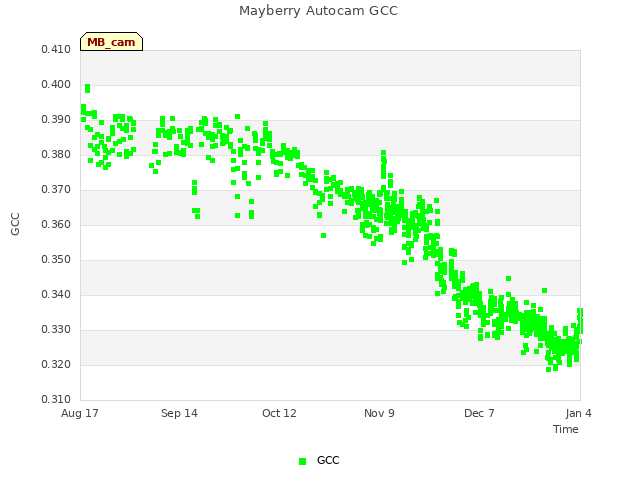Image resolution: width=640 pixels, height=480 pixels.
Task: Select the 0.360 y-axis label
Action: click(x=56, y=224)
